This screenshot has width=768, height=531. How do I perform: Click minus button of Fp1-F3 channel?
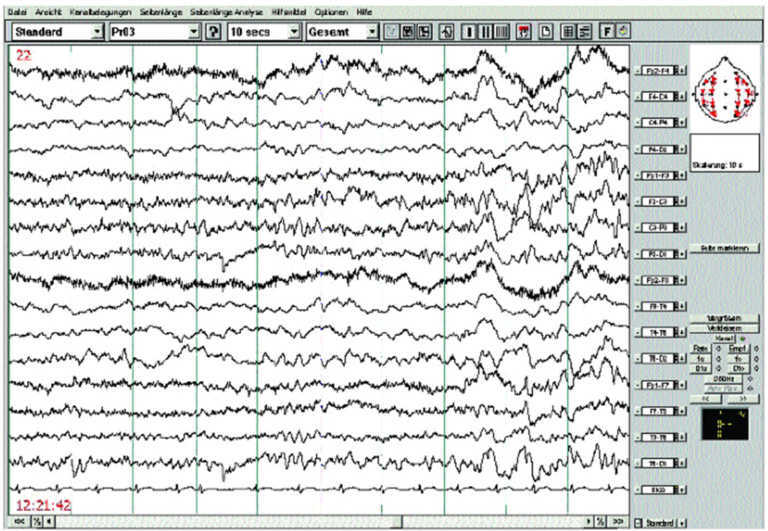[x=637, y=175]
